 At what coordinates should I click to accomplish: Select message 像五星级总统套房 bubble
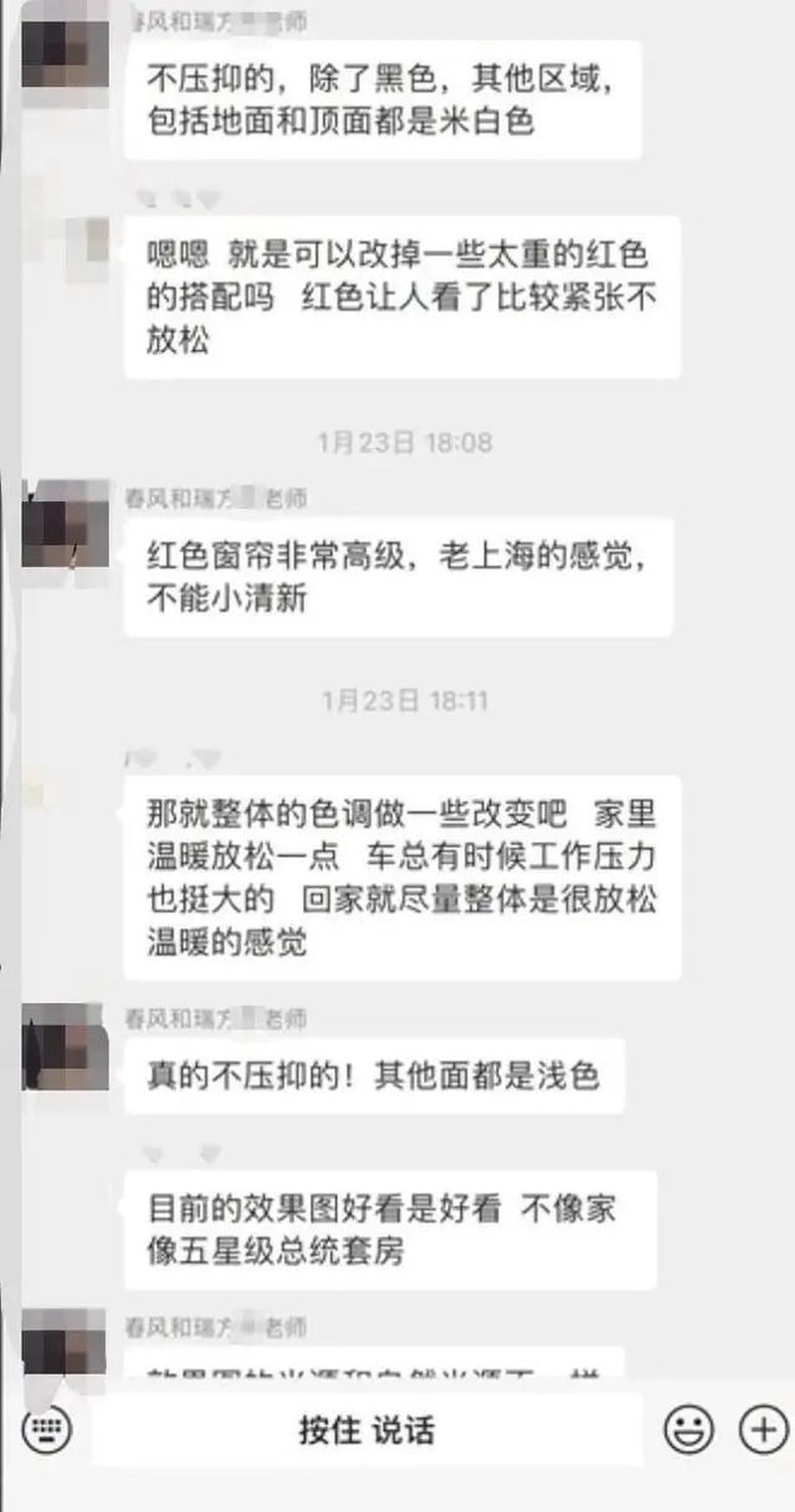coord(390,1230)
